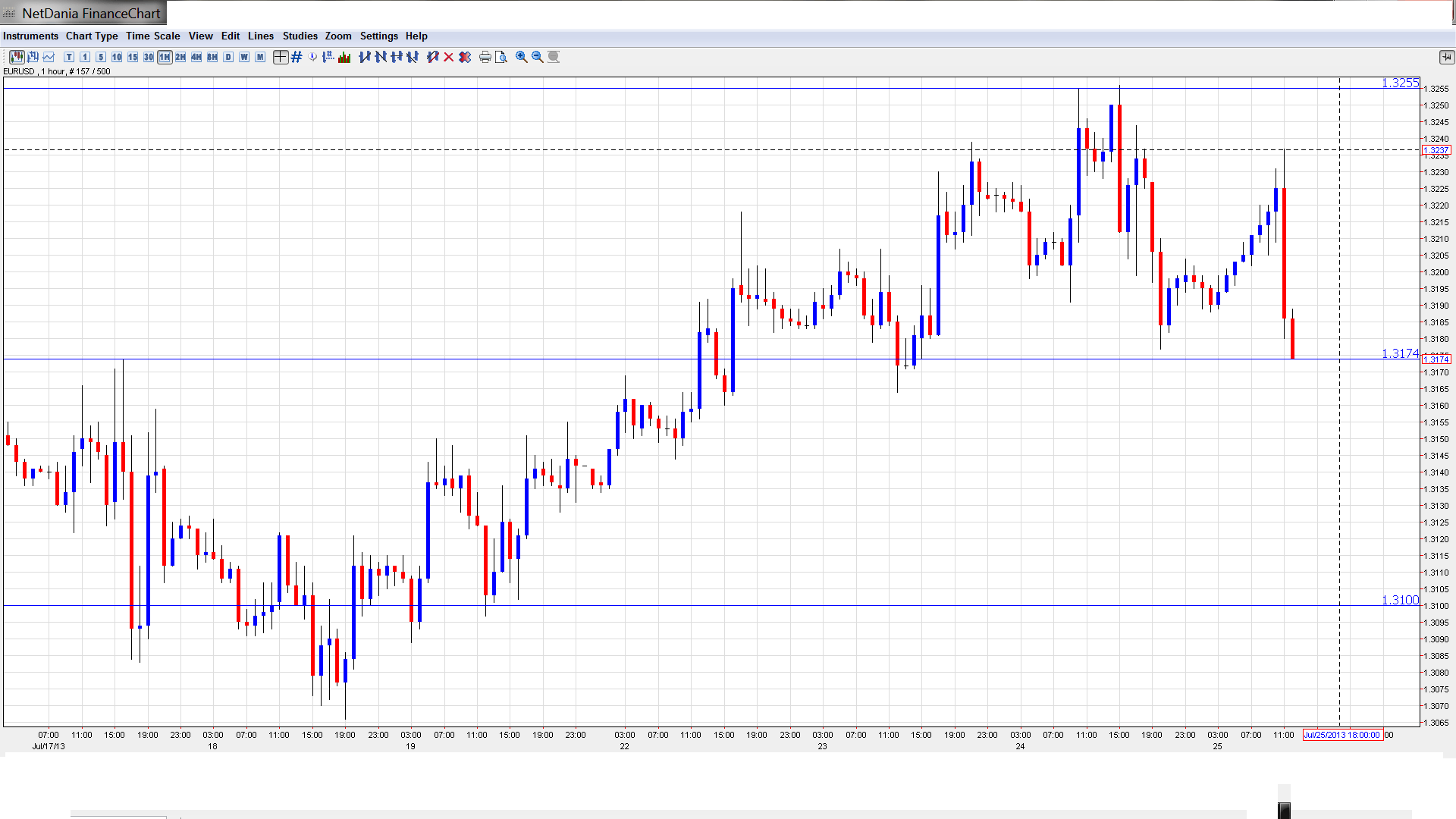
Task: Open the Settings menu
Action: pyautogui.click(x=378, y=36)
